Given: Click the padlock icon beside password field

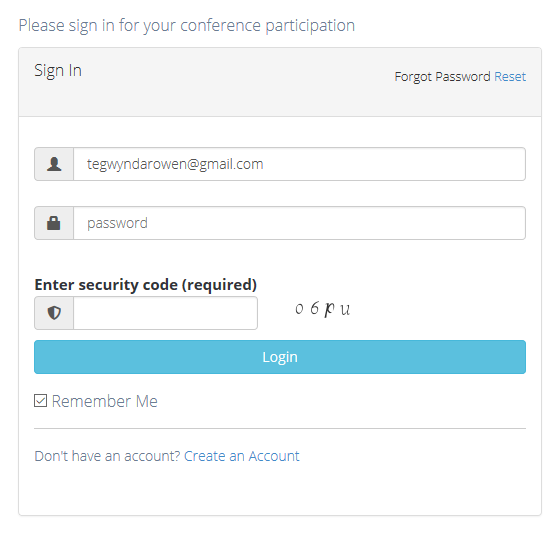Looking at the screenshot, I should pos(54,223).
